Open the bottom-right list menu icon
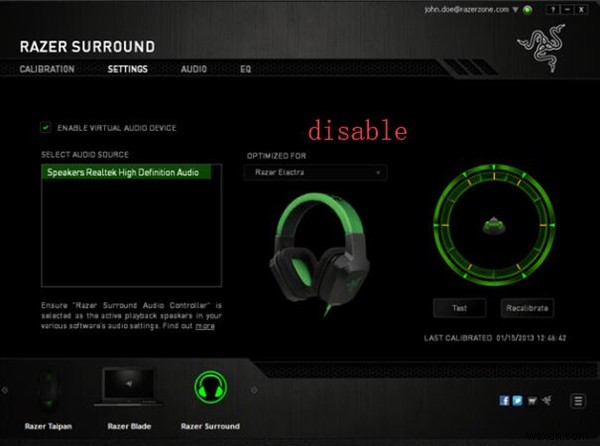The width and height of the screenshot is (600, 446). (x=578, y=401)
